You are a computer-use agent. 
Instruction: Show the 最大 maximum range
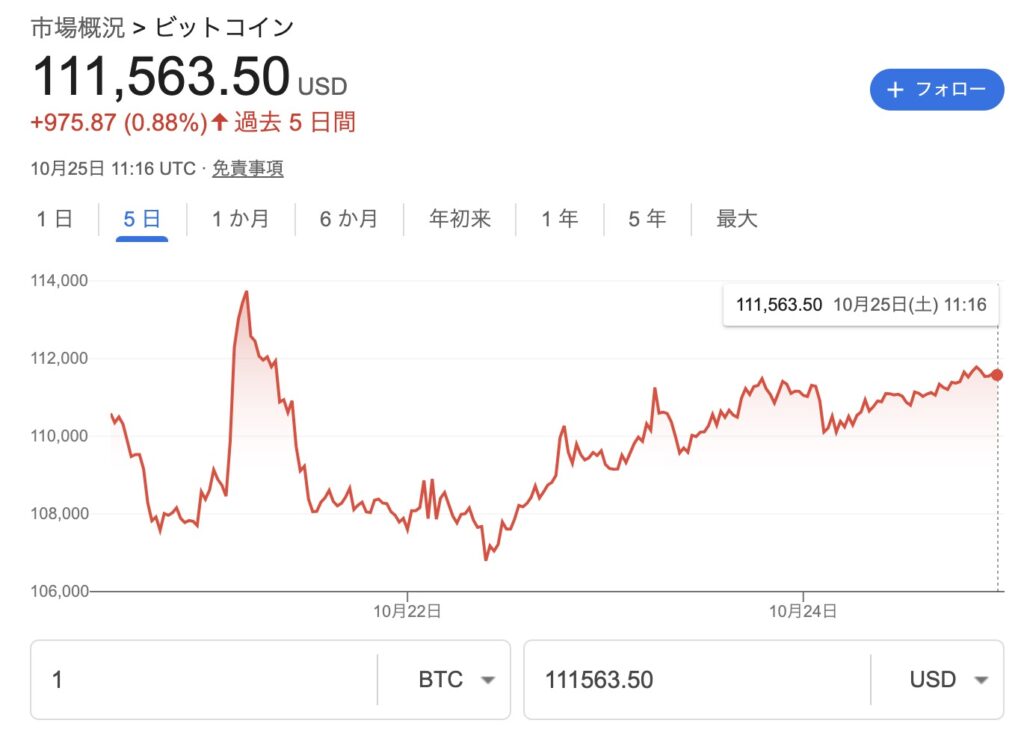click(737, 219)
